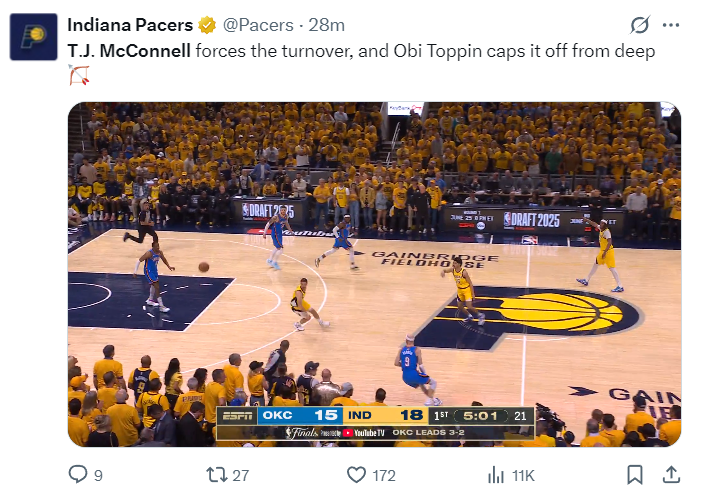Image resolution: width=701 pixels, height=498 pixels.
Task: Bookmark this Pacers post
Action: (634, 475)
